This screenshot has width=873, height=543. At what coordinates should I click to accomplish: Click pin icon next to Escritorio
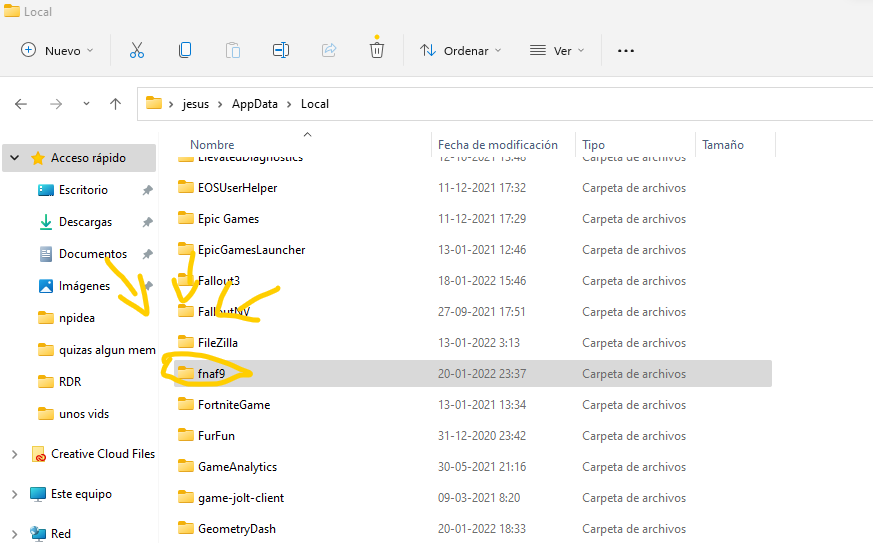pos(148,190)
